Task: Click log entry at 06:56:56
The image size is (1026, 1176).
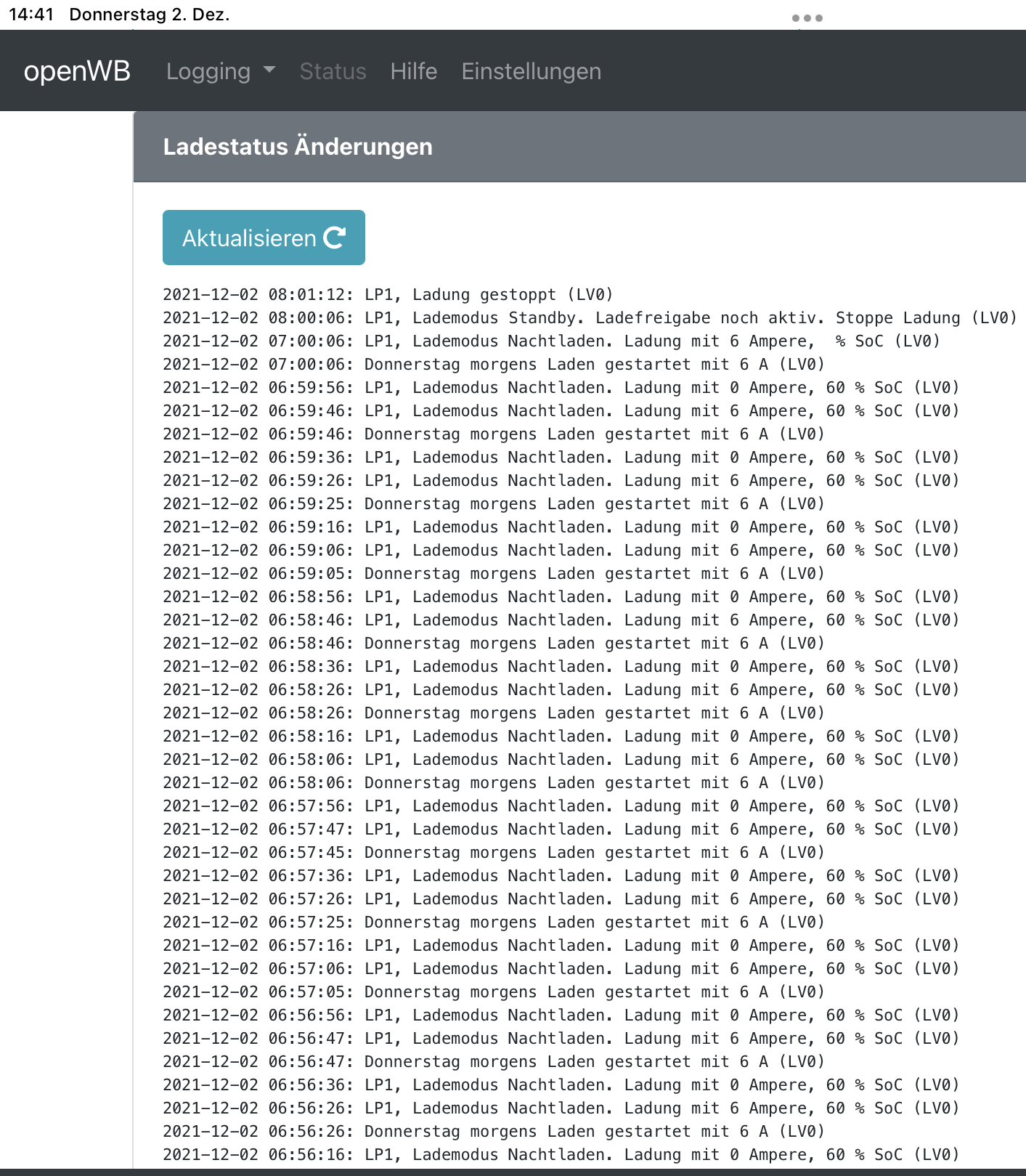Action: pyautogui.click(x=561, y=1015)
